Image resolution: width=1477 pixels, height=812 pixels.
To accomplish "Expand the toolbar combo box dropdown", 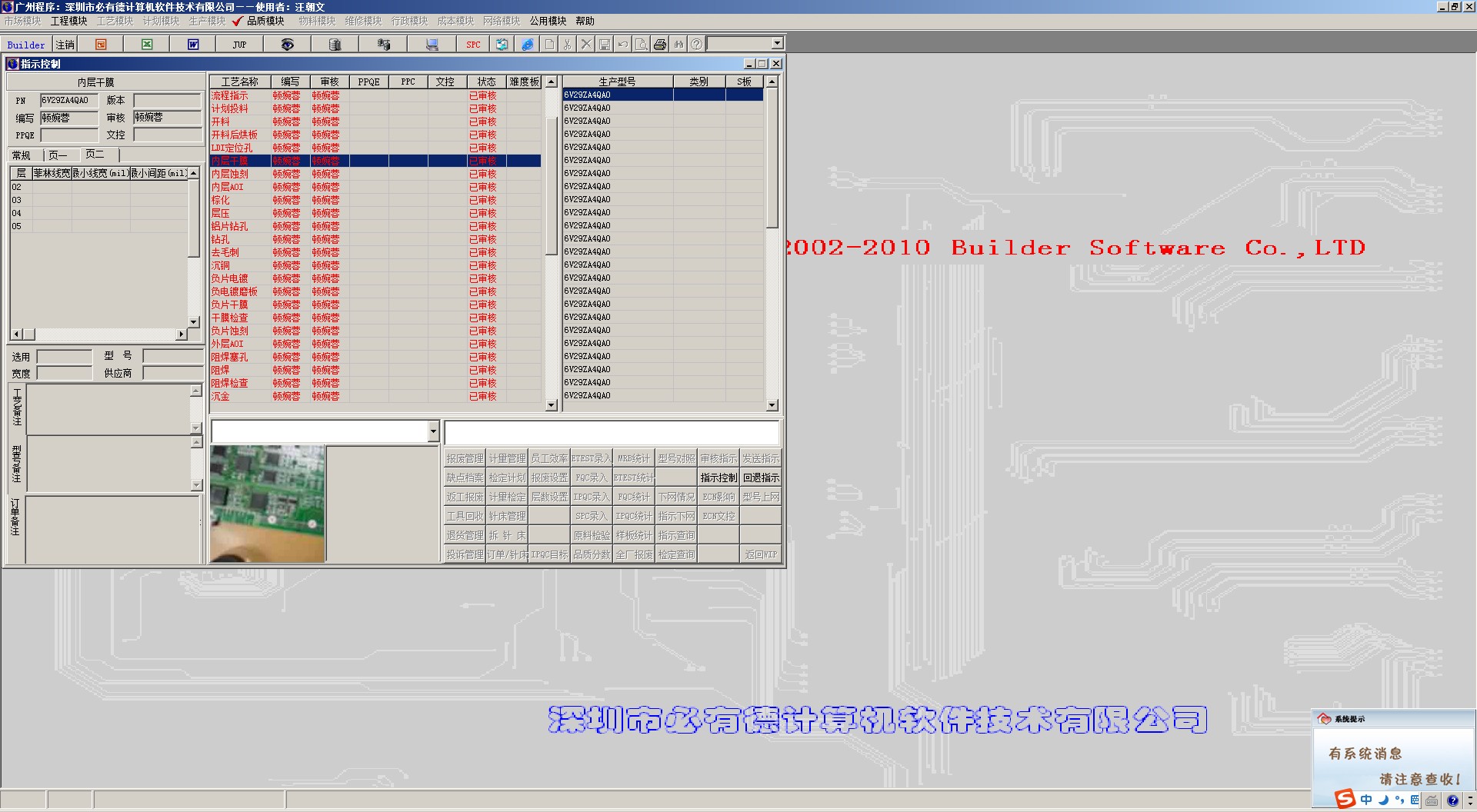I will click(777, 44).
